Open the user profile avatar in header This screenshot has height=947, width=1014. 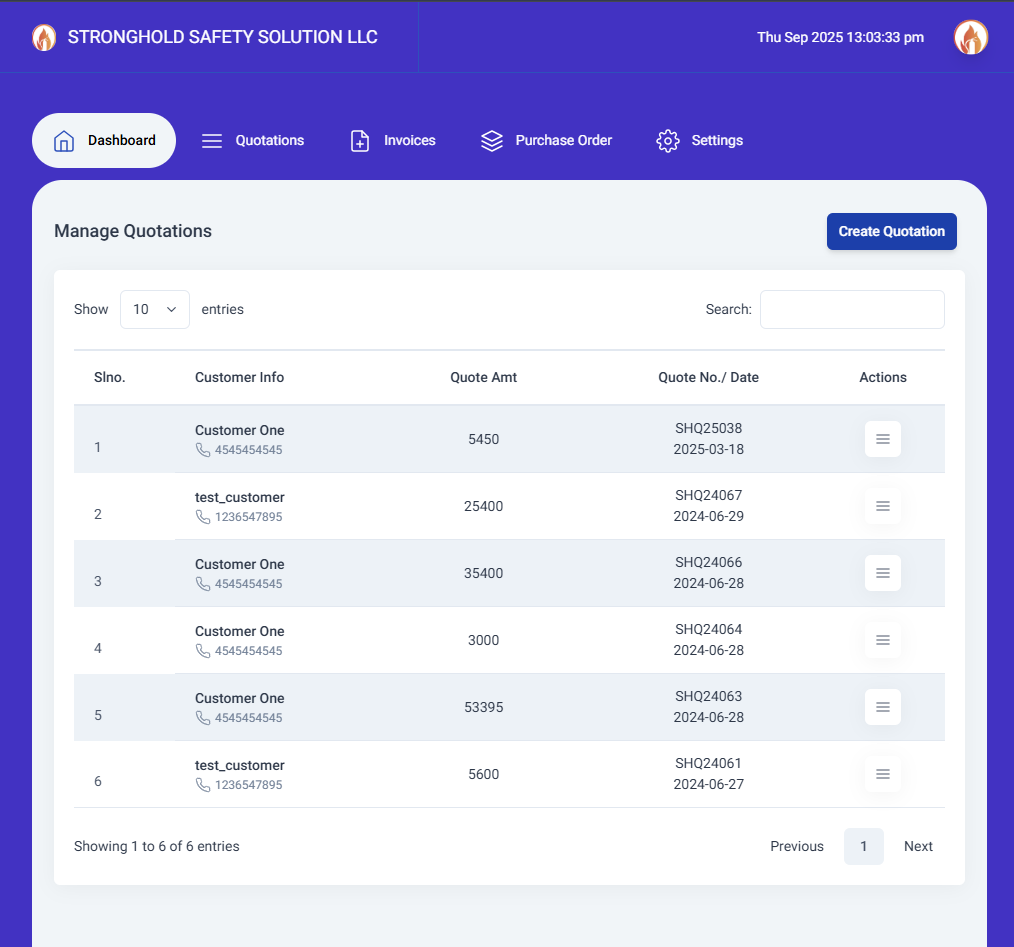[x=970, y=37]
